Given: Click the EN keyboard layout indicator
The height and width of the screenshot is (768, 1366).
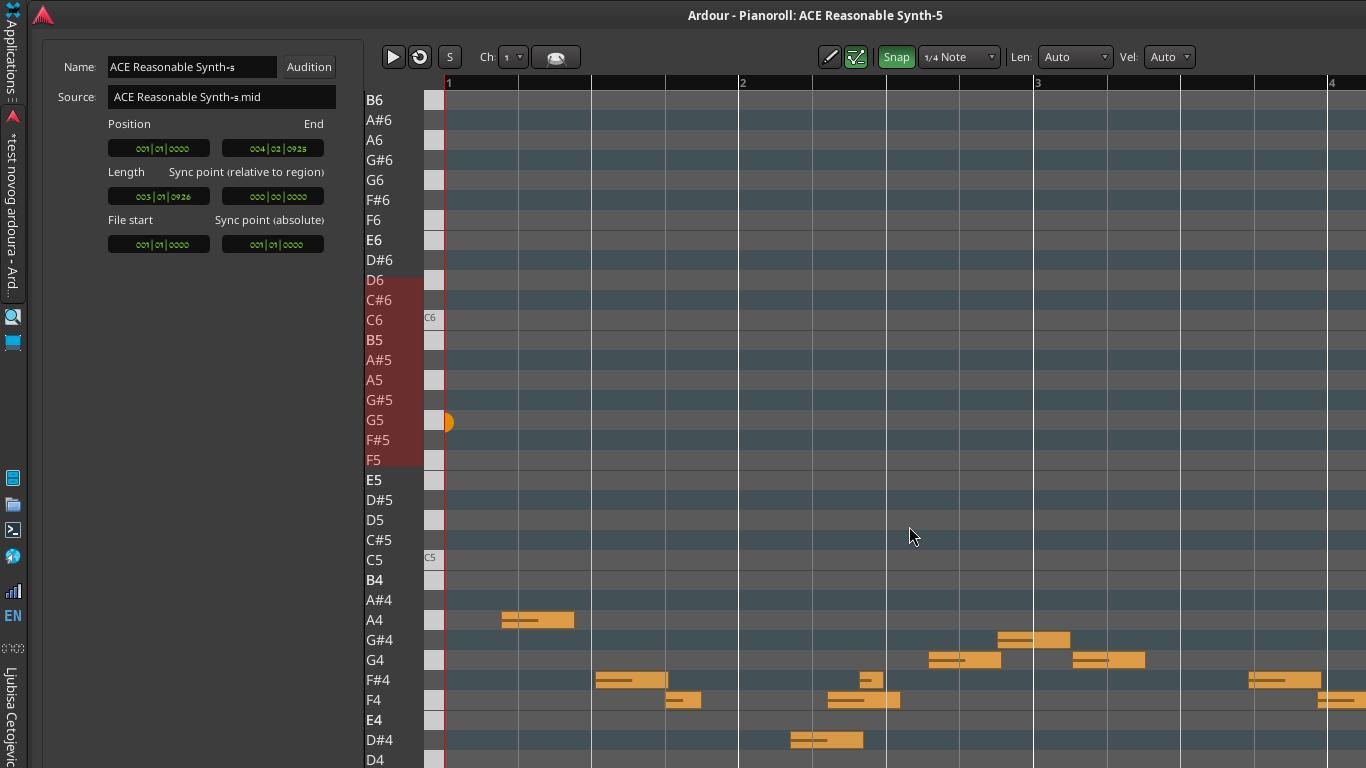Looking at the screenshot, I should 13,616.
